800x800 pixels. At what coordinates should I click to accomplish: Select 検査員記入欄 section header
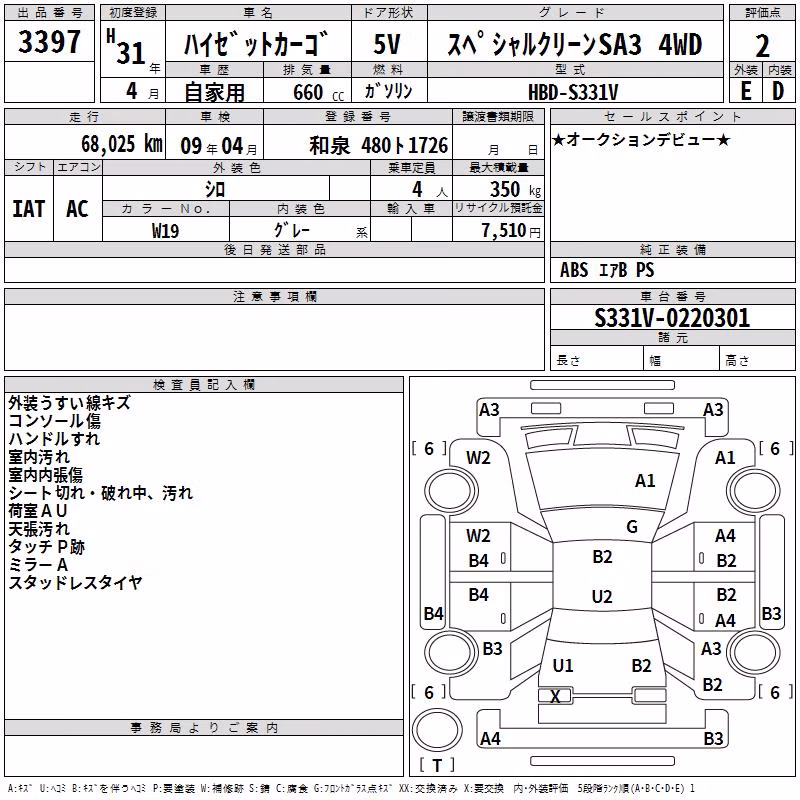pyautogui.click(x=204, y=385)
